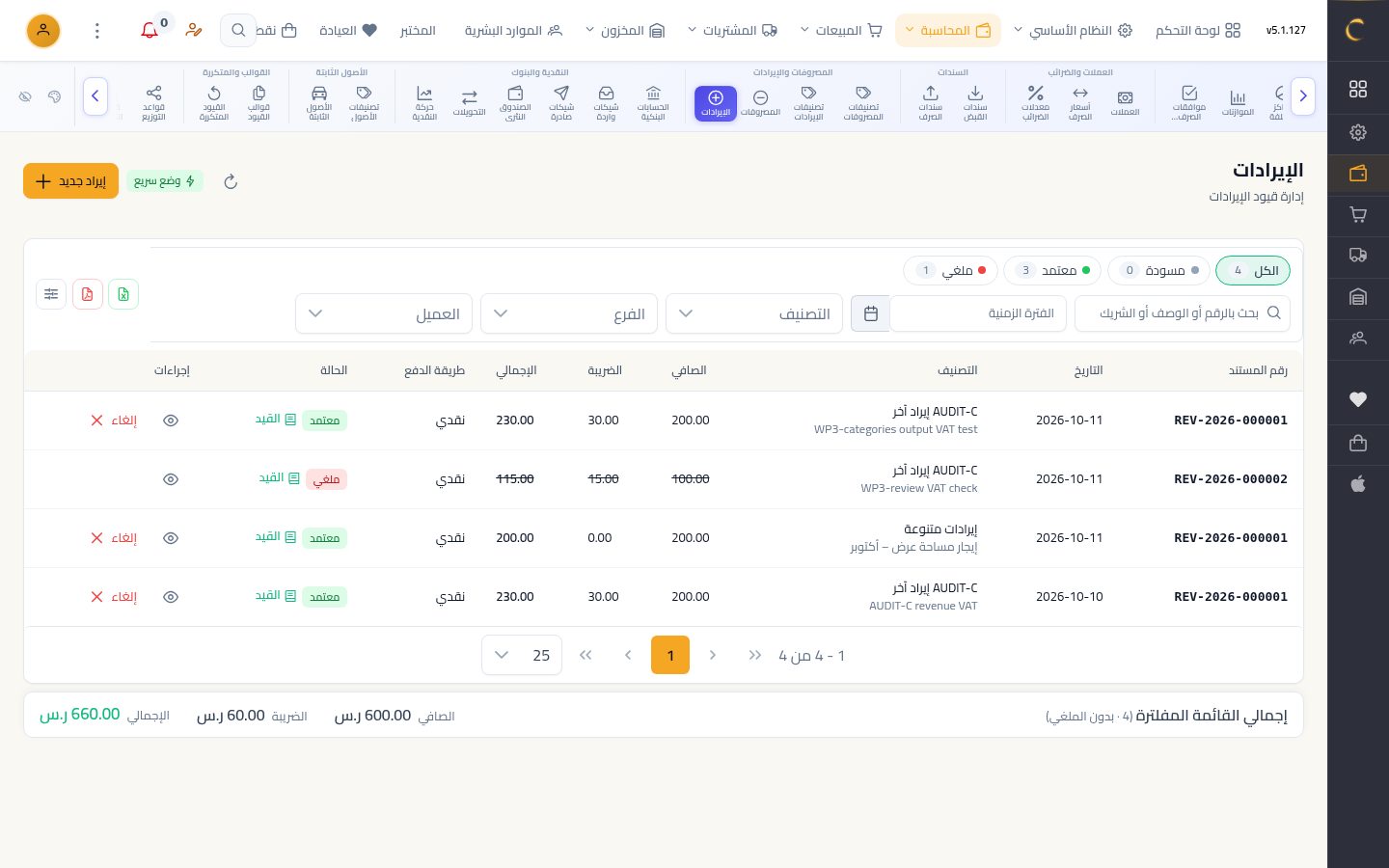
Task: Select the ملغي cancelled status tab
Action: coord(950,271)
